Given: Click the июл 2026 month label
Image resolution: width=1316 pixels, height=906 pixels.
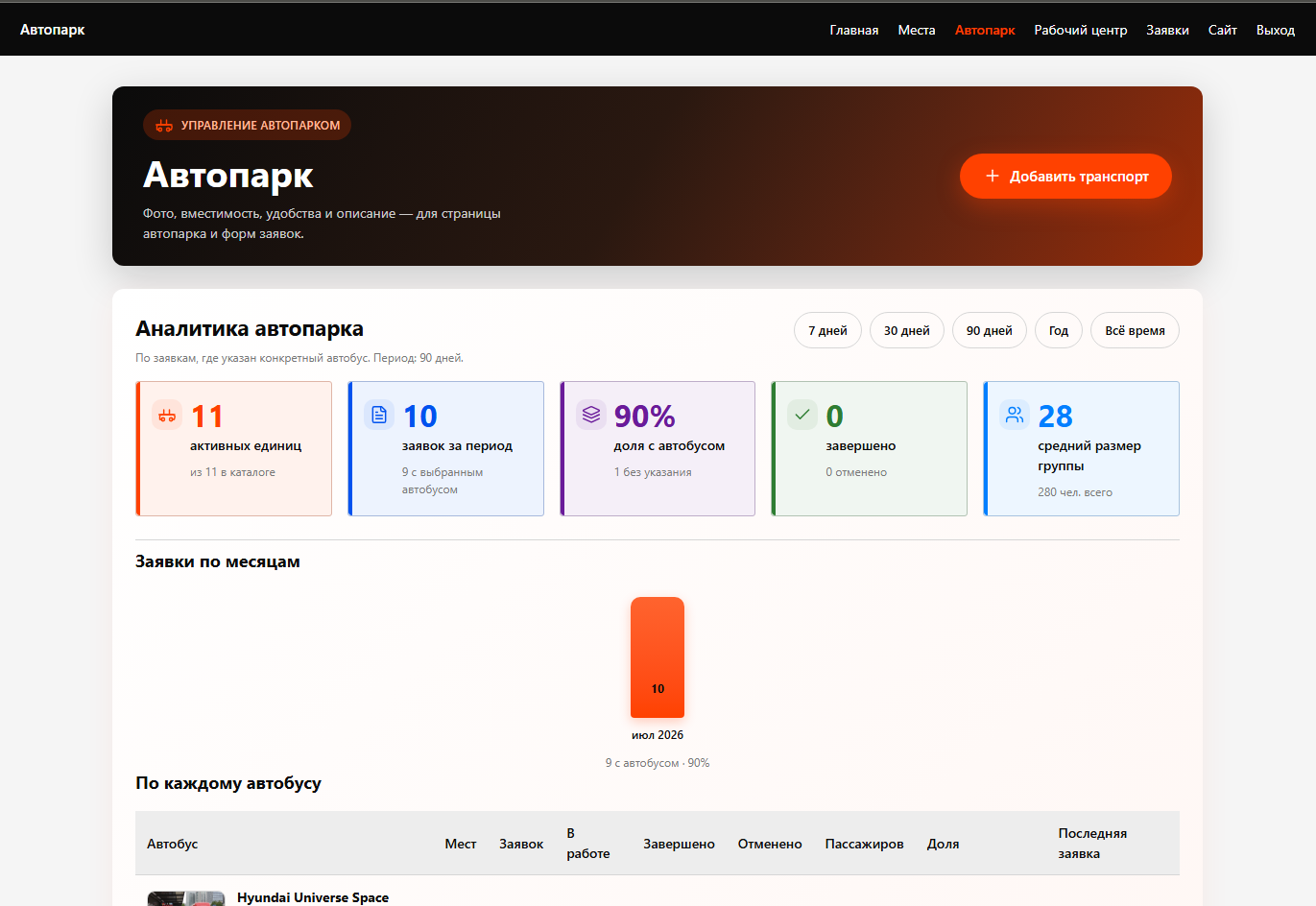Looking at the screenshot, I should pyautogui.click(x=658, y=735).
